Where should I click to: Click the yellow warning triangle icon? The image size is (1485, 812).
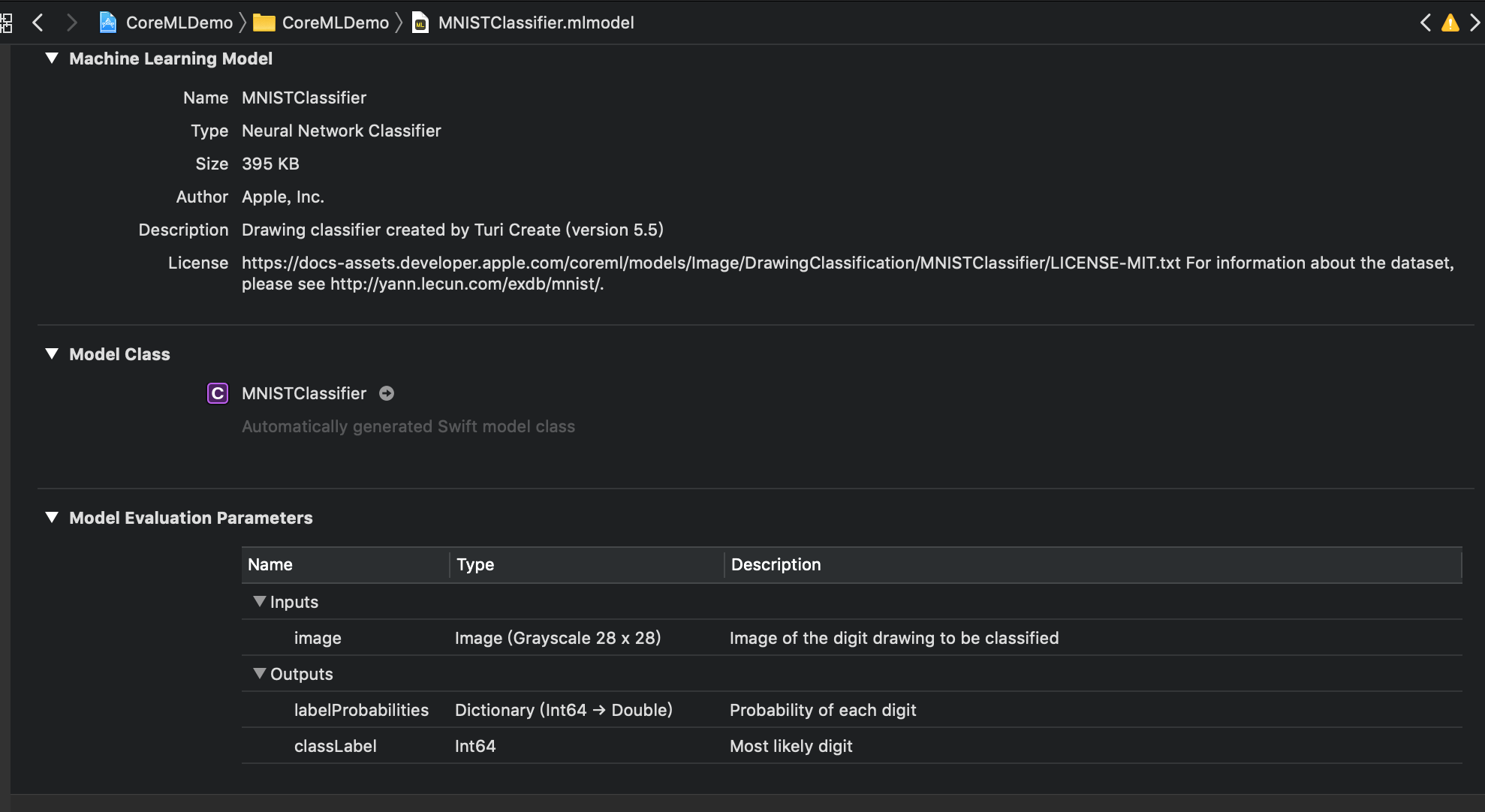[1450, 23]
